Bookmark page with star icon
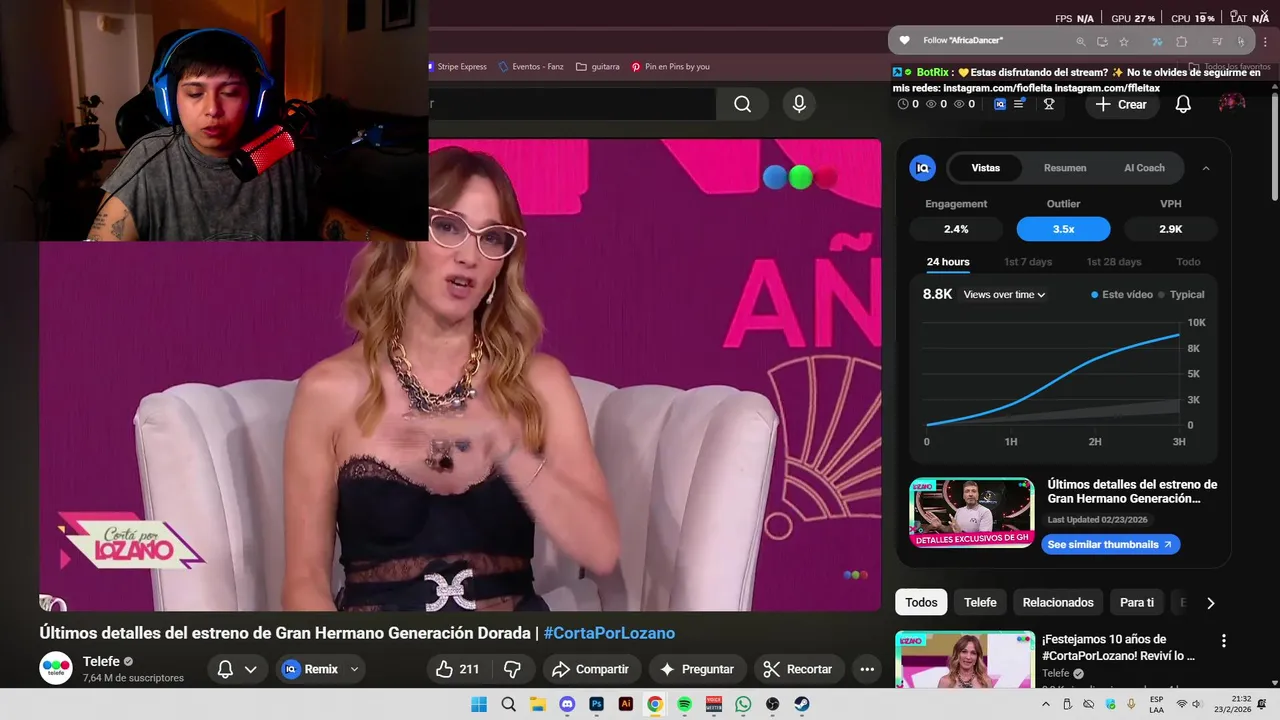1280x720 pixels. 1124,41
